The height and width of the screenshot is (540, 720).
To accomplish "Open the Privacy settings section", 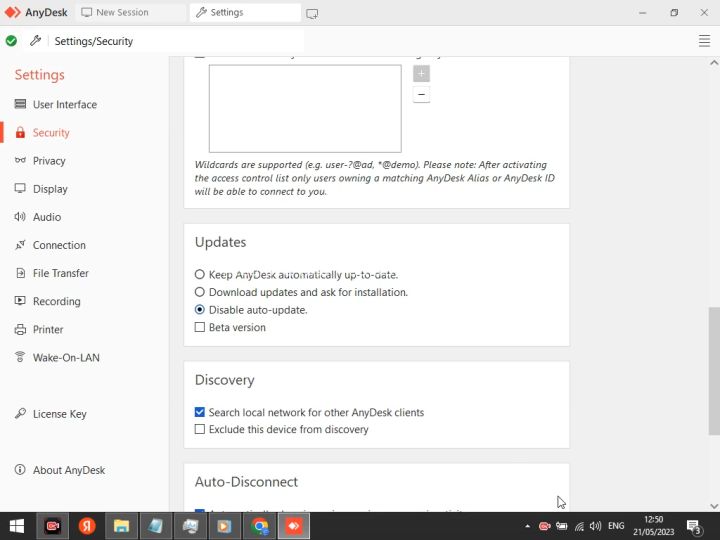I will 49,161.
